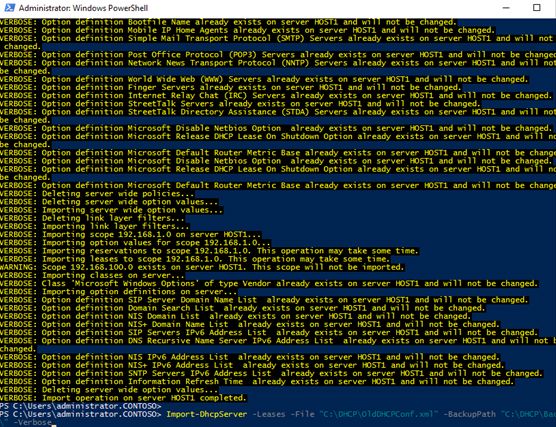Click the 'NIS Domain List' option line
This screenshot has width=556, height=427.
coord(235,316)
